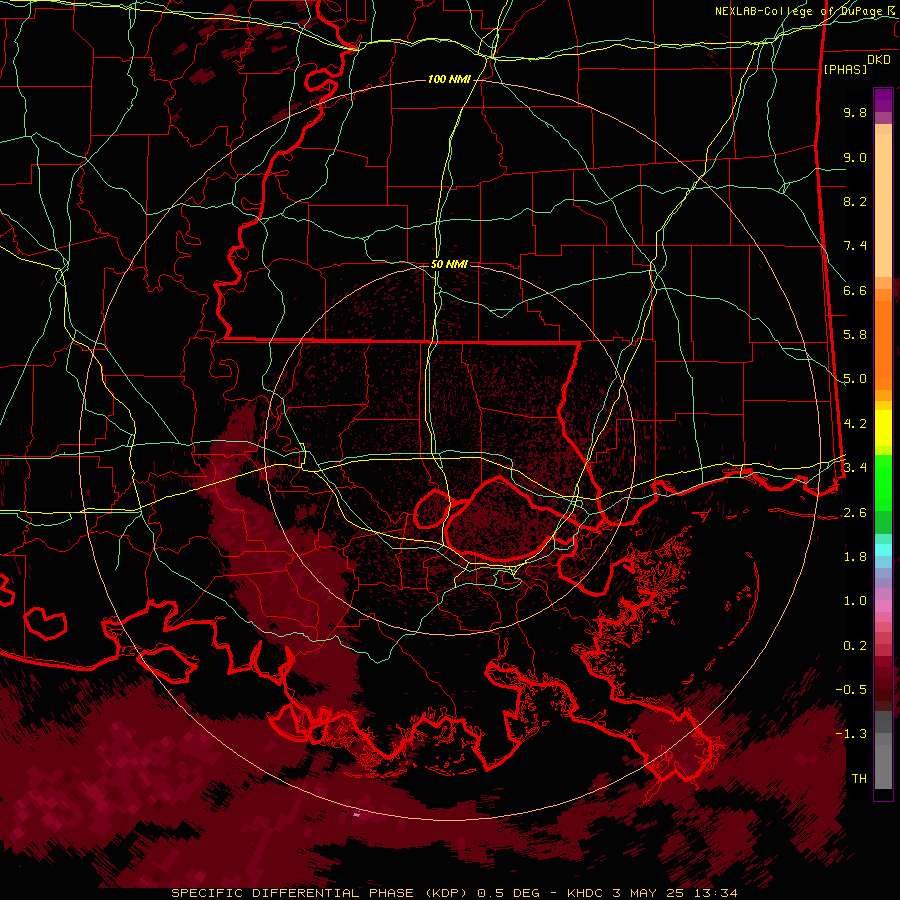
Task: Click the -1.3 scale value
Action: click(x=851, y=734)
